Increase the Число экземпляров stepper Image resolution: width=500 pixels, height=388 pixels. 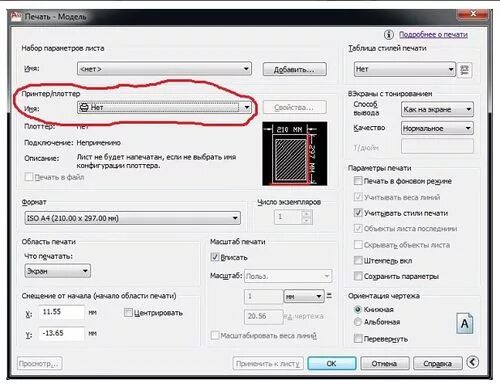tap(307, 214)
